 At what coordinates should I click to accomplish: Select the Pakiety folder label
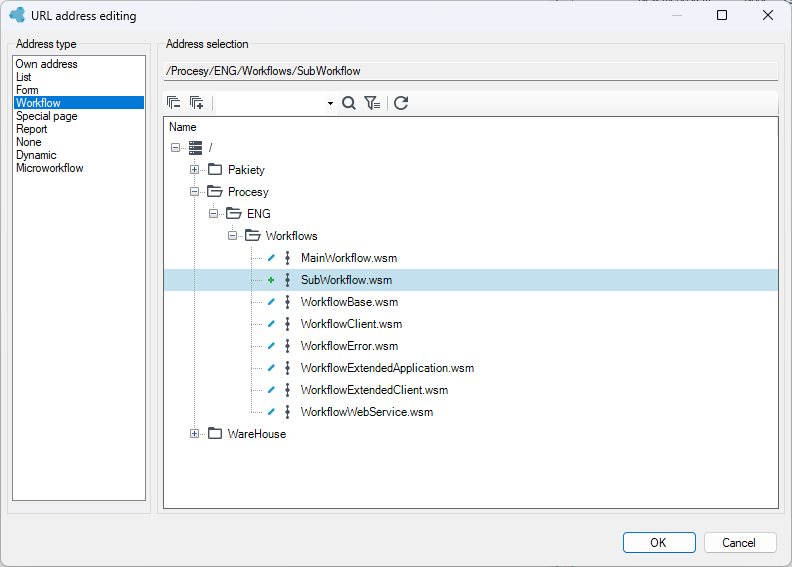(x=246, y=170)
